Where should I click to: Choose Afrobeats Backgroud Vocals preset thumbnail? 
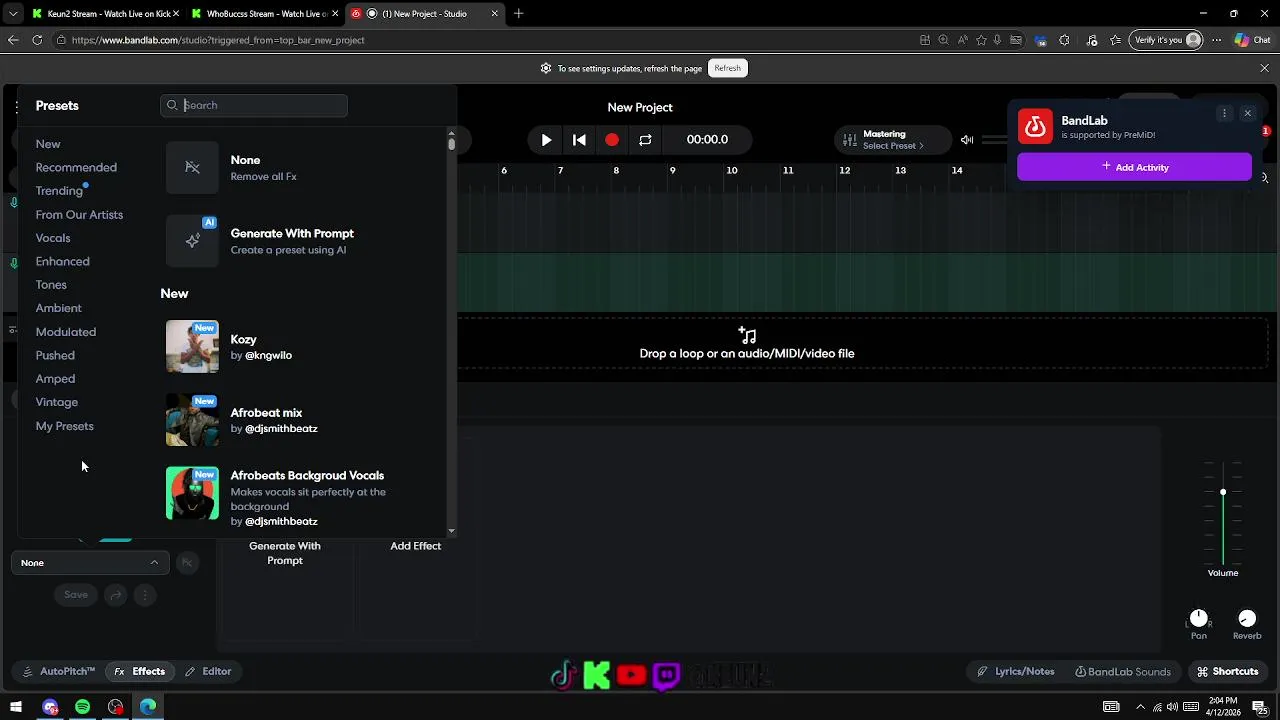[192, 493]
